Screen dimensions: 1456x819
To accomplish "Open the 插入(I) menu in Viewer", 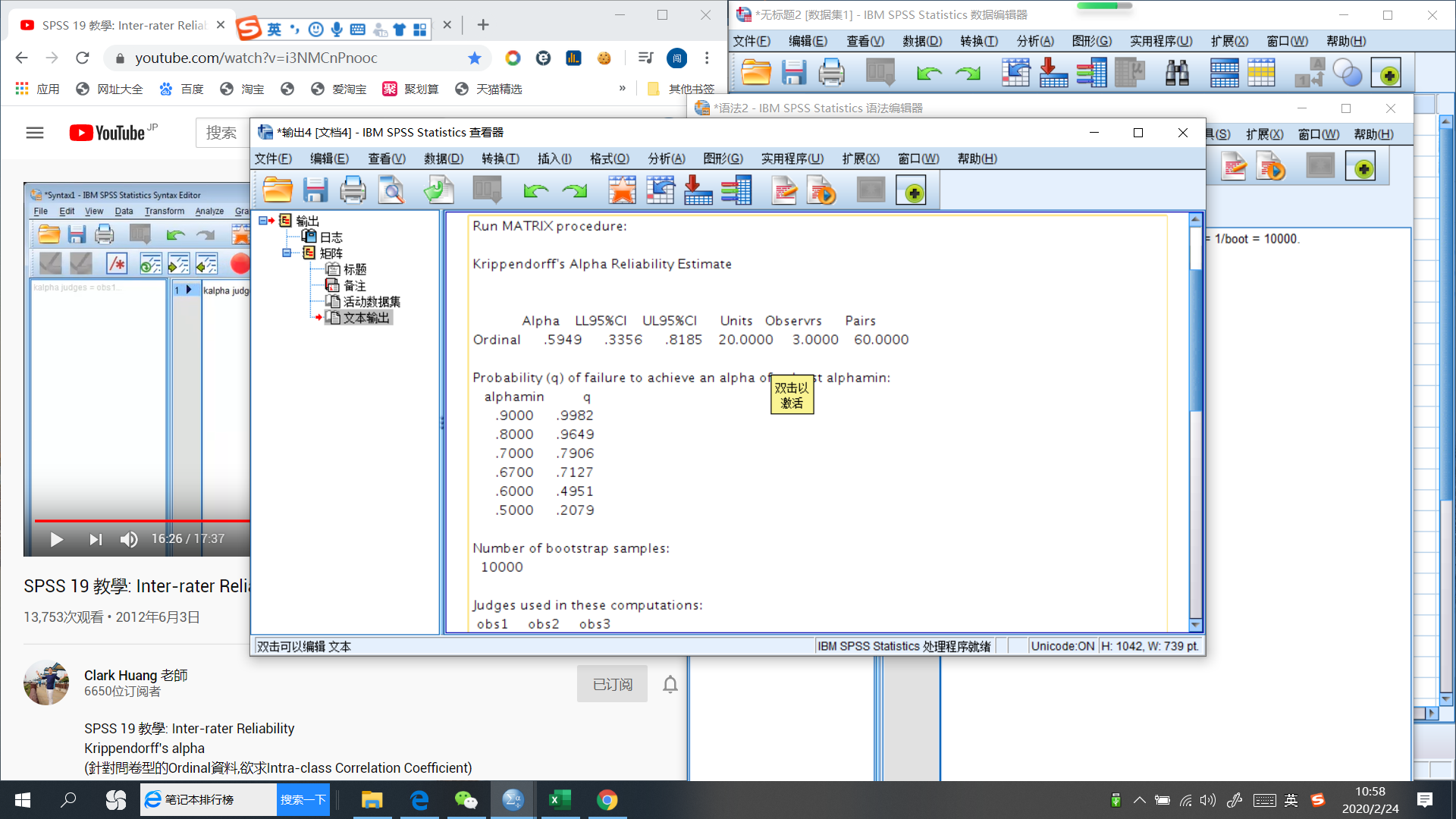I will click(x=554, y=158).
